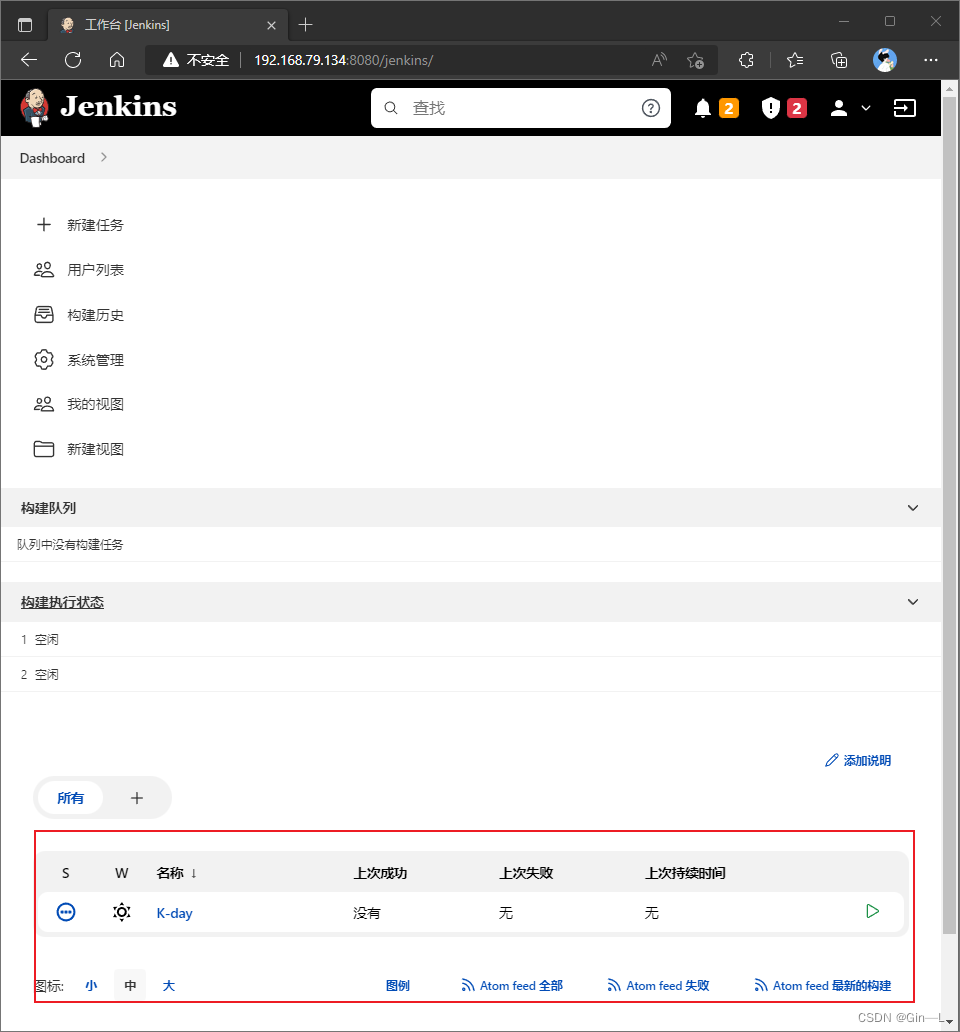This screenshot has width=960, height=1032.
Task: Open search help question mark icon
Action: 651,108
